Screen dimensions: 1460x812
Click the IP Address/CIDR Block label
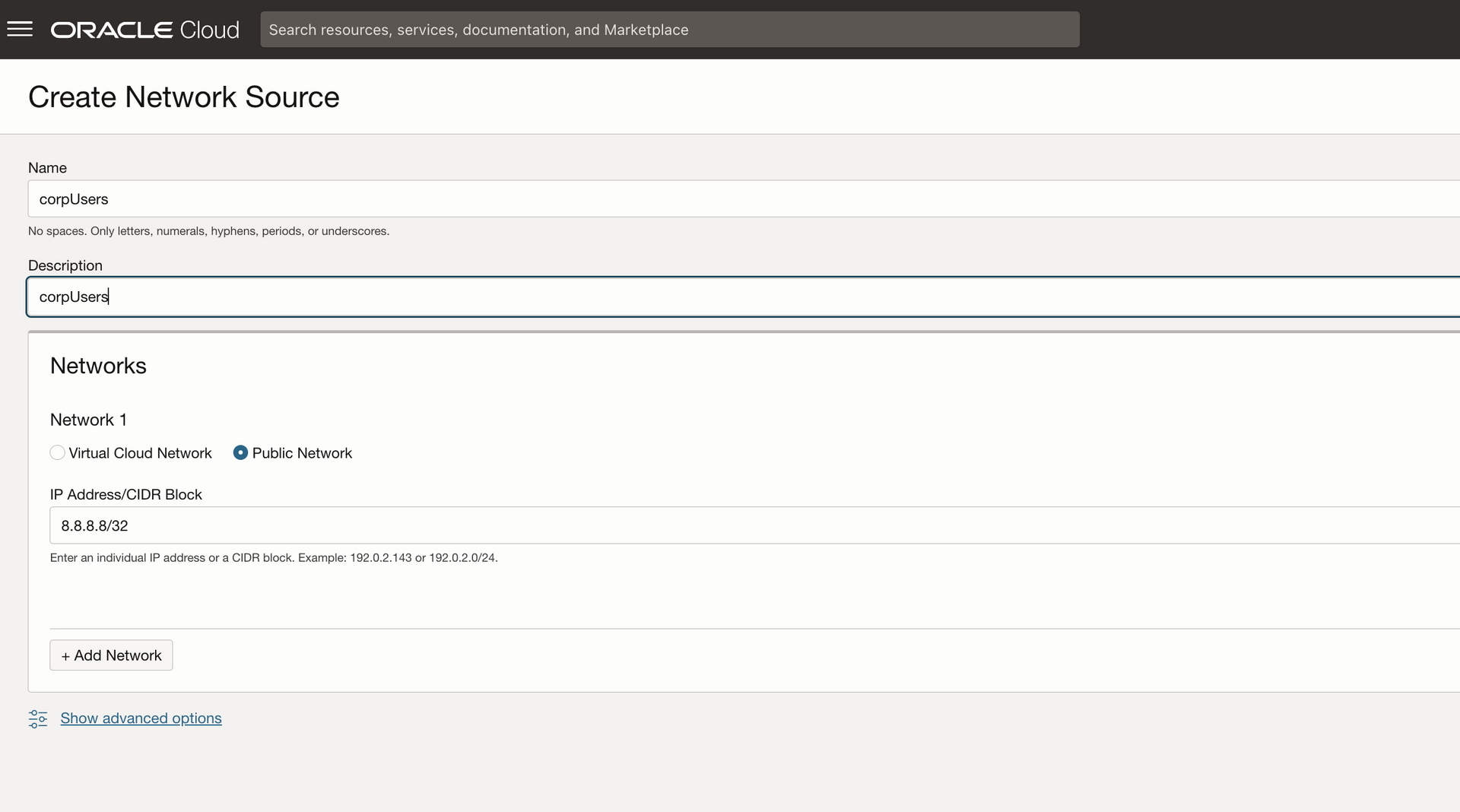[126, 494]
